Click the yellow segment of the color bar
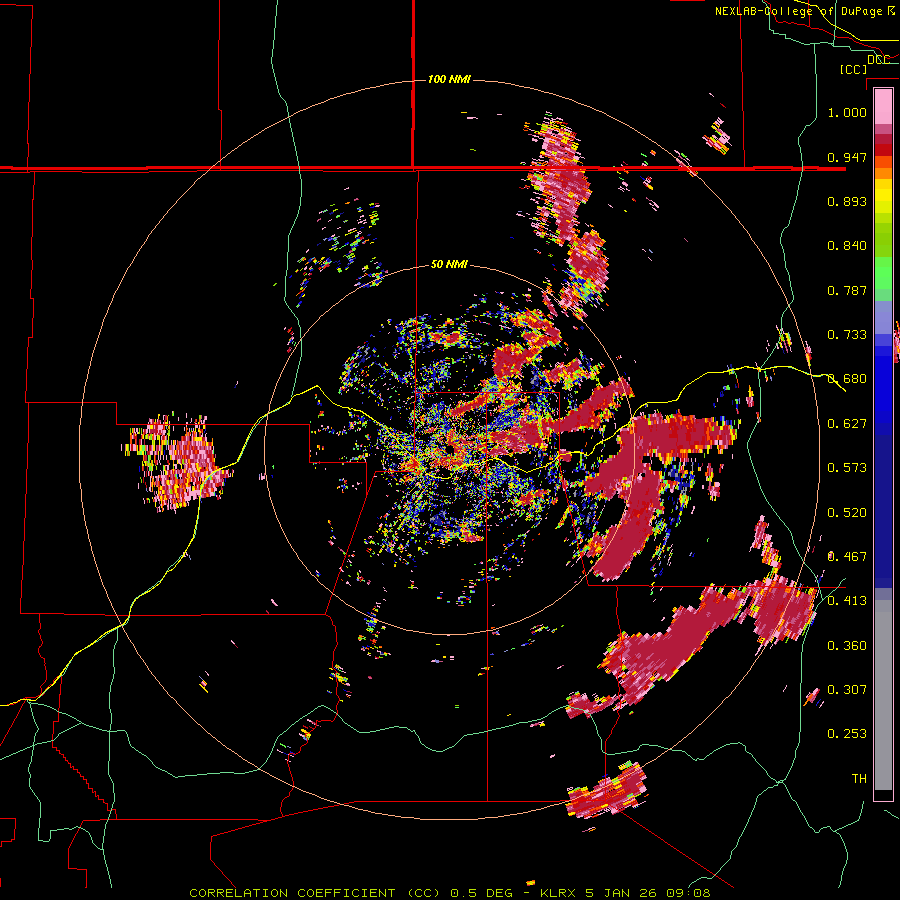 pyautogui.click(x=883, y=196)
